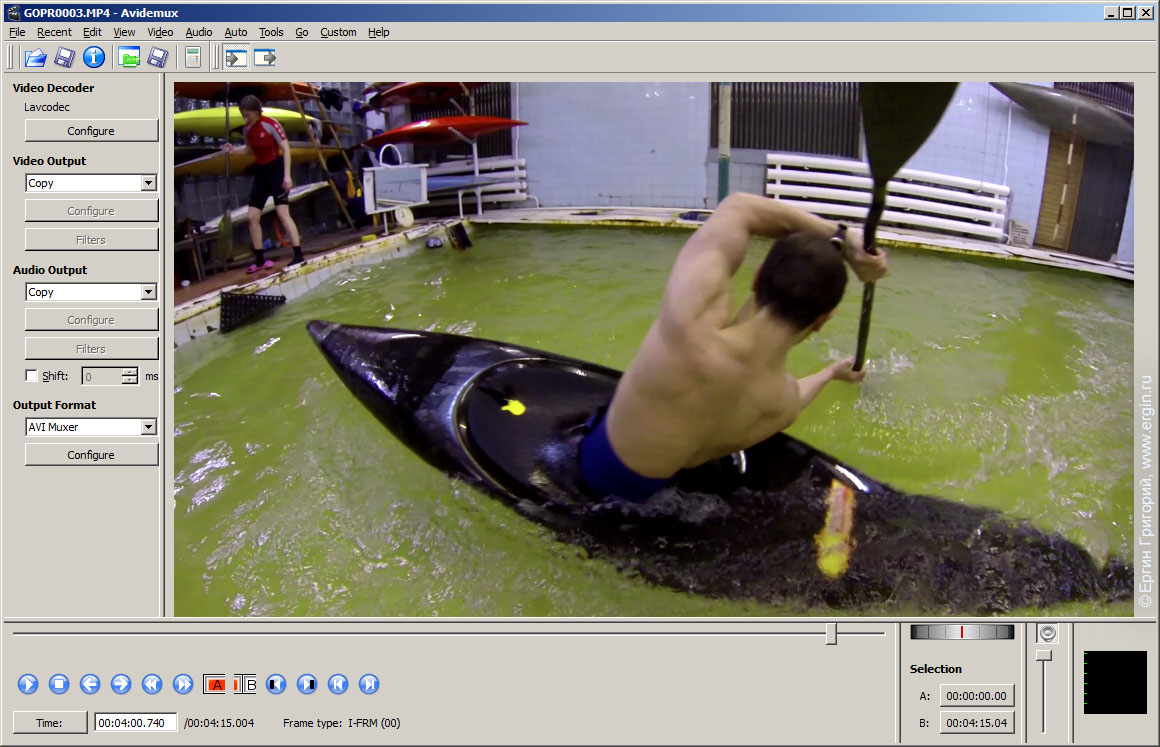The width and height of the screenshot is (1160, 747).
Task: Open the Custom menu
Action: point(338,32)
